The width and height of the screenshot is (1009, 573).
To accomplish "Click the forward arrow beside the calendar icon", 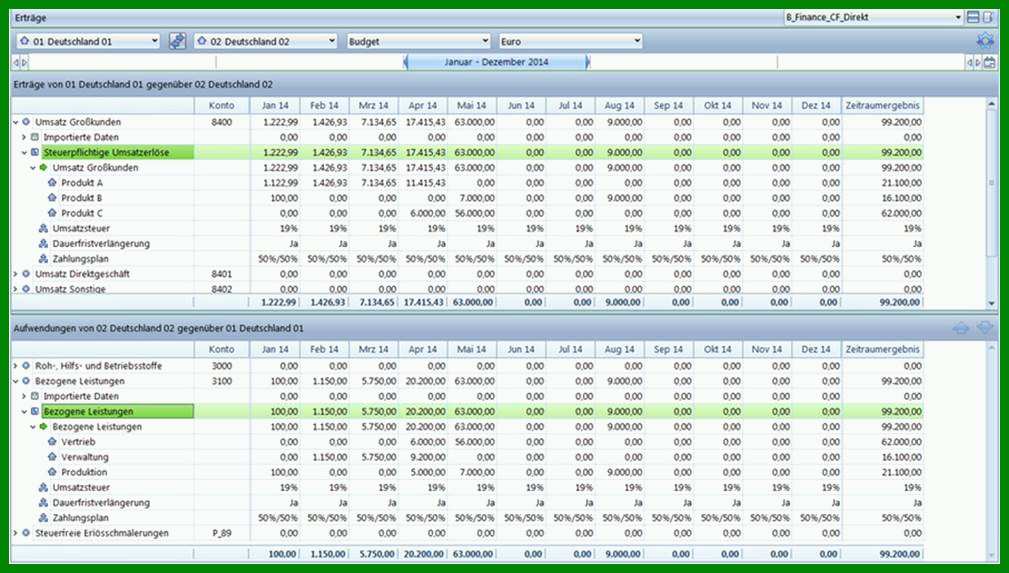I will [978, 62].
